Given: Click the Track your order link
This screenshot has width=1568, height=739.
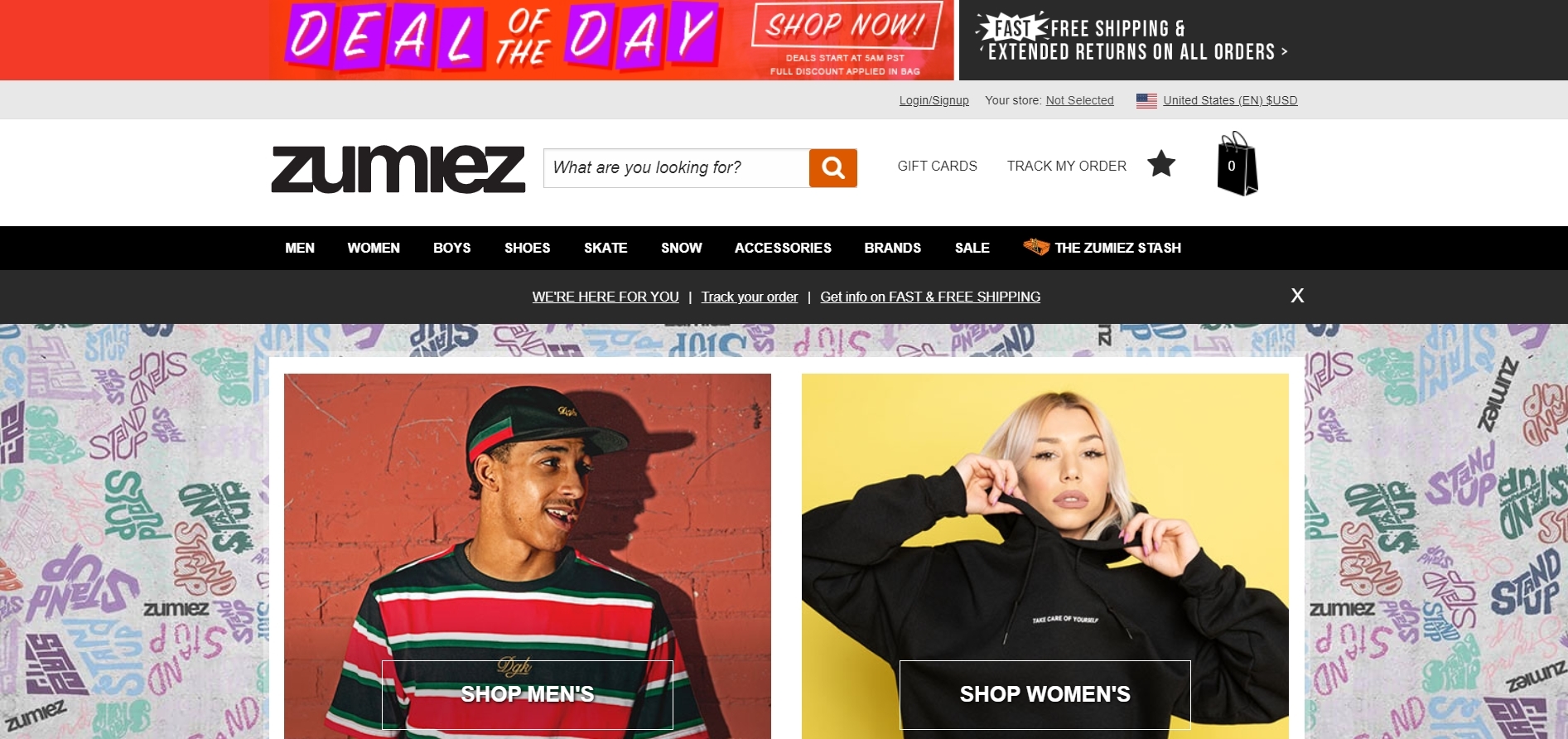Looking at the screenshot, I should (749, 297).
